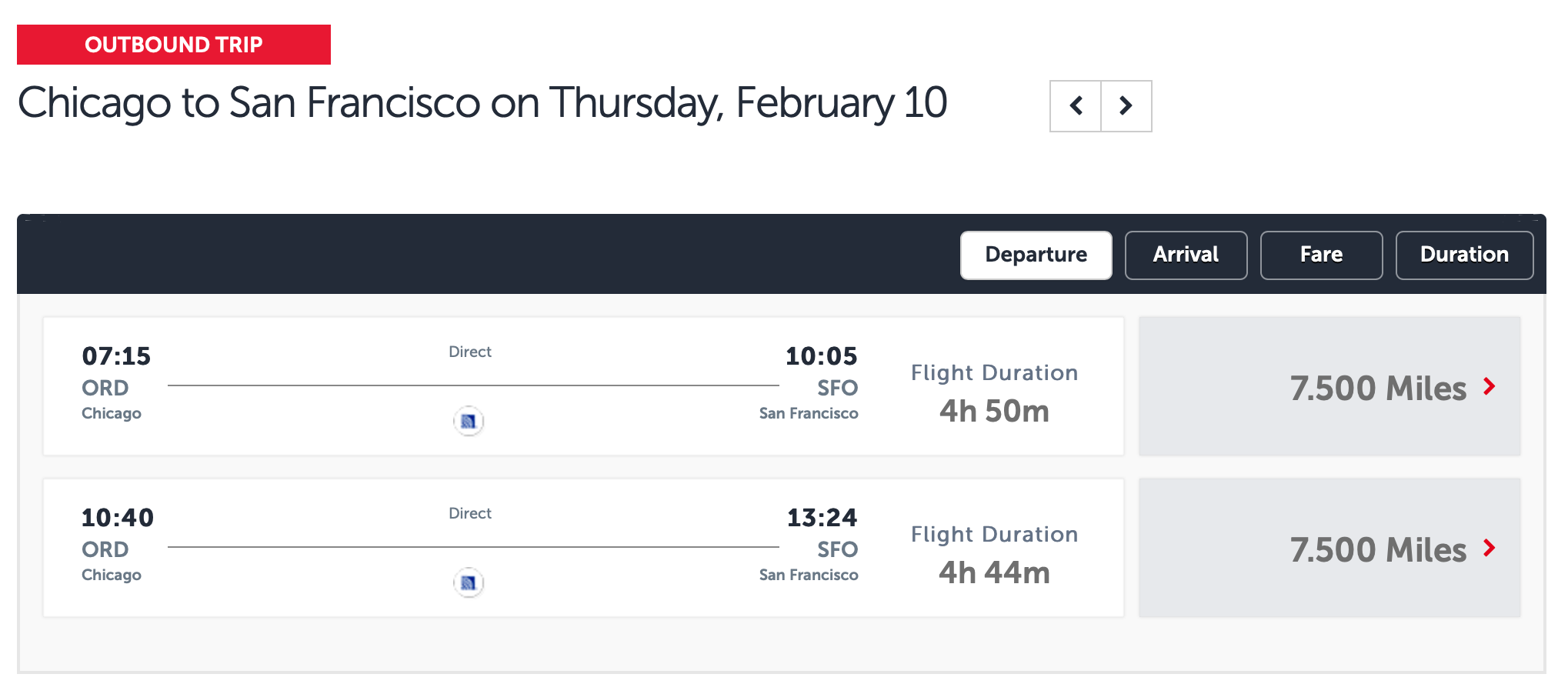The height and width of the screenshot is (694, 1568).
Task: Sort flights by Fare
Action: tap(1322, 255)
